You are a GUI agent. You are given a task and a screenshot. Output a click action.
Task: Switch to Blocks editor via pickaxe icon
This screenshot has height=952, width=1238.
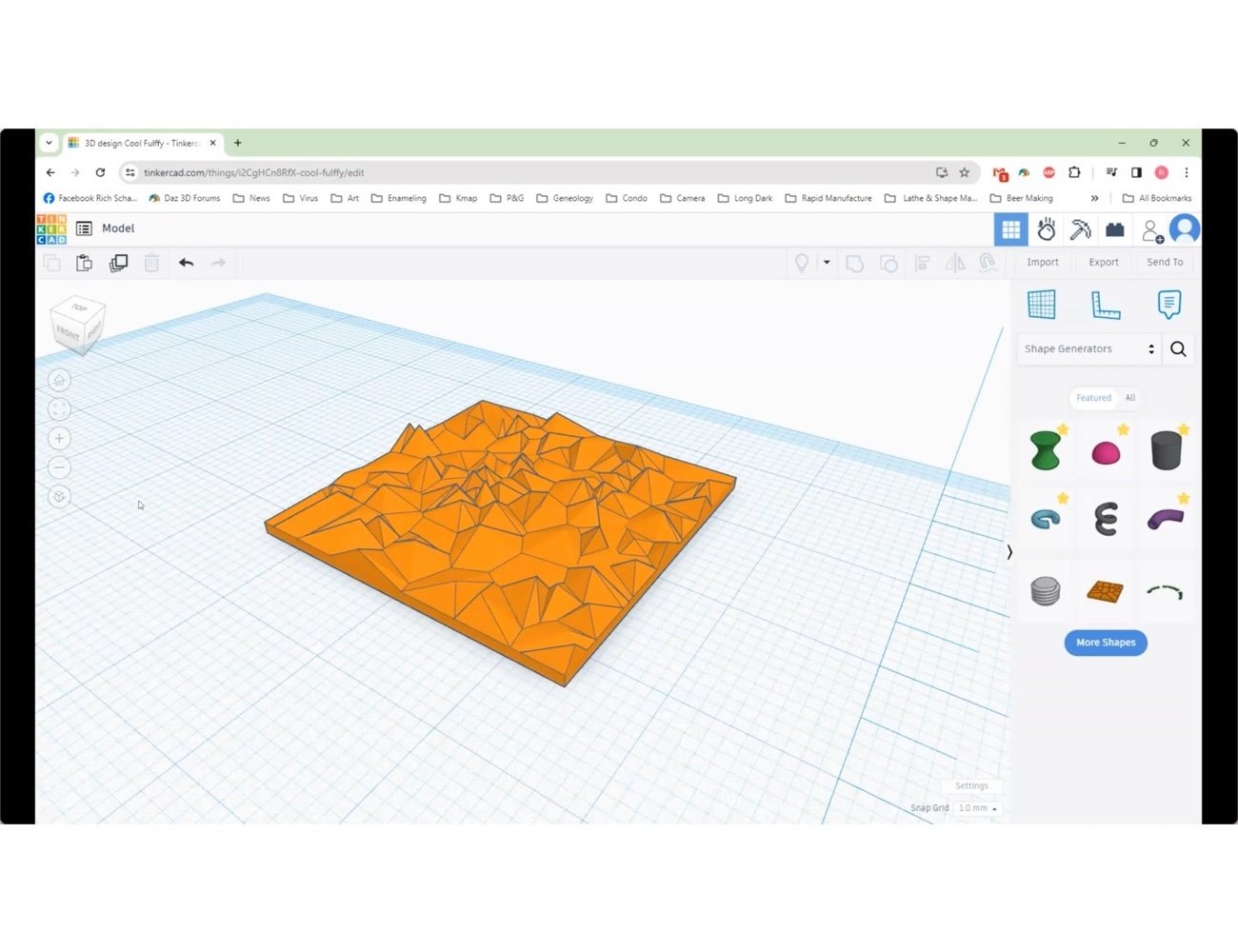[x=1081, y=229]
